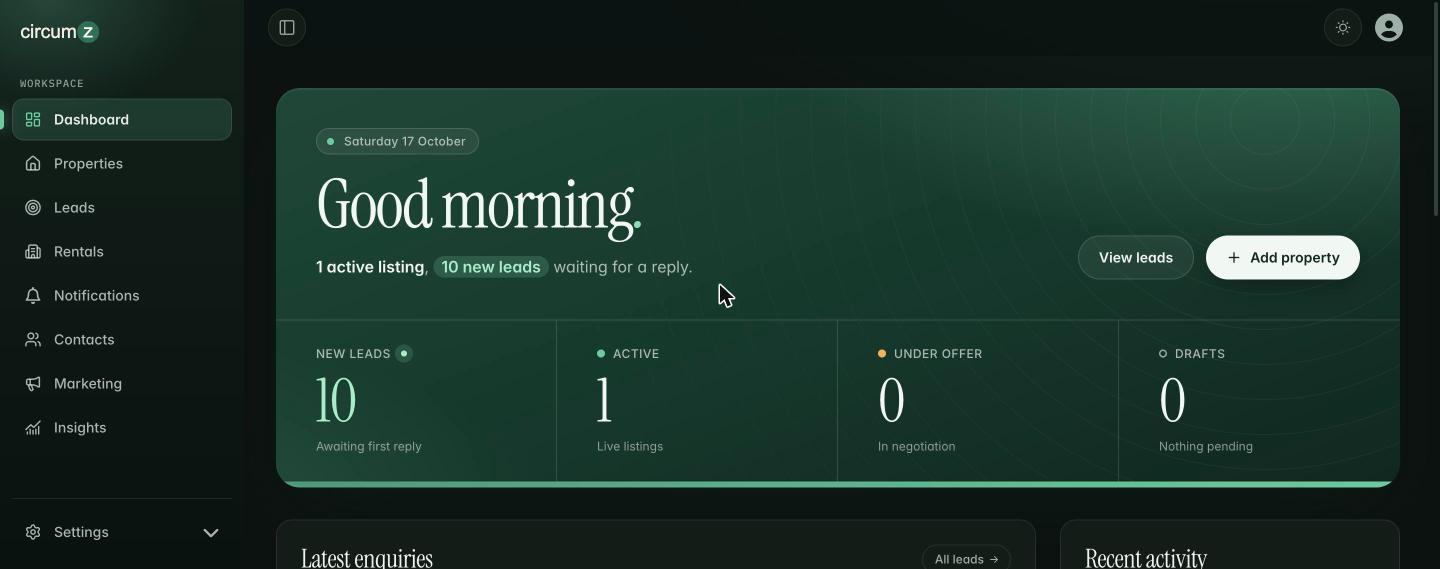Screen dimensions: 1440x569
Task: Select the Active live listings stat
Action: pyautogui.click(x=697, y=401)
